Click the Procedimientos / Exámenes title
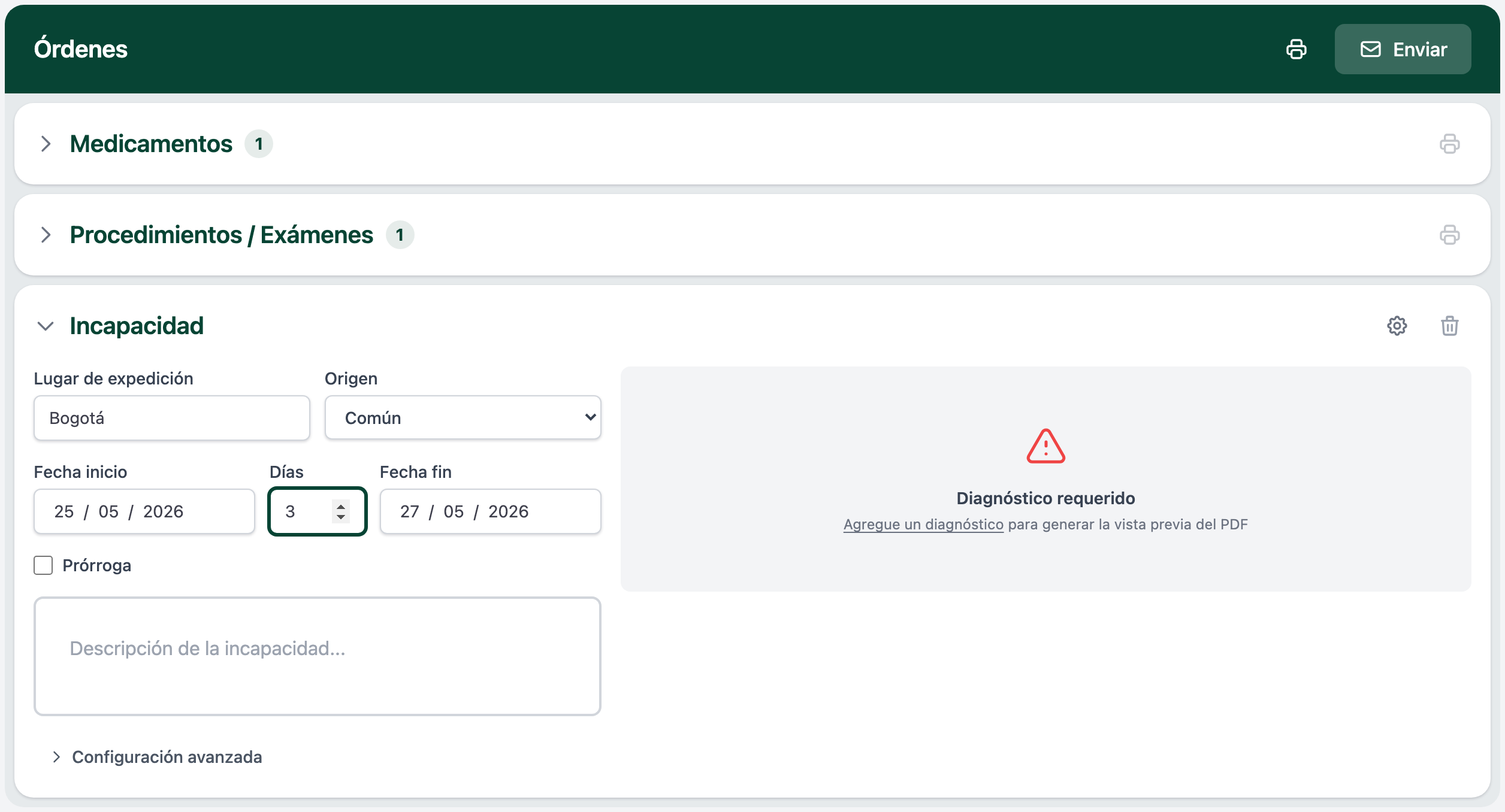Screen dimensions: 1505x812 (x=221, y=235)
